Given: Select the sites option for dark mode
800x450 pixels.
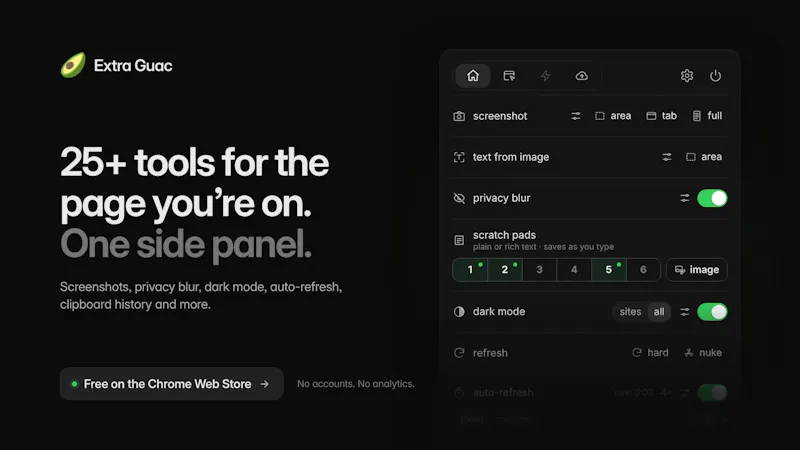Looking at the screenshot, I should 630,312.
